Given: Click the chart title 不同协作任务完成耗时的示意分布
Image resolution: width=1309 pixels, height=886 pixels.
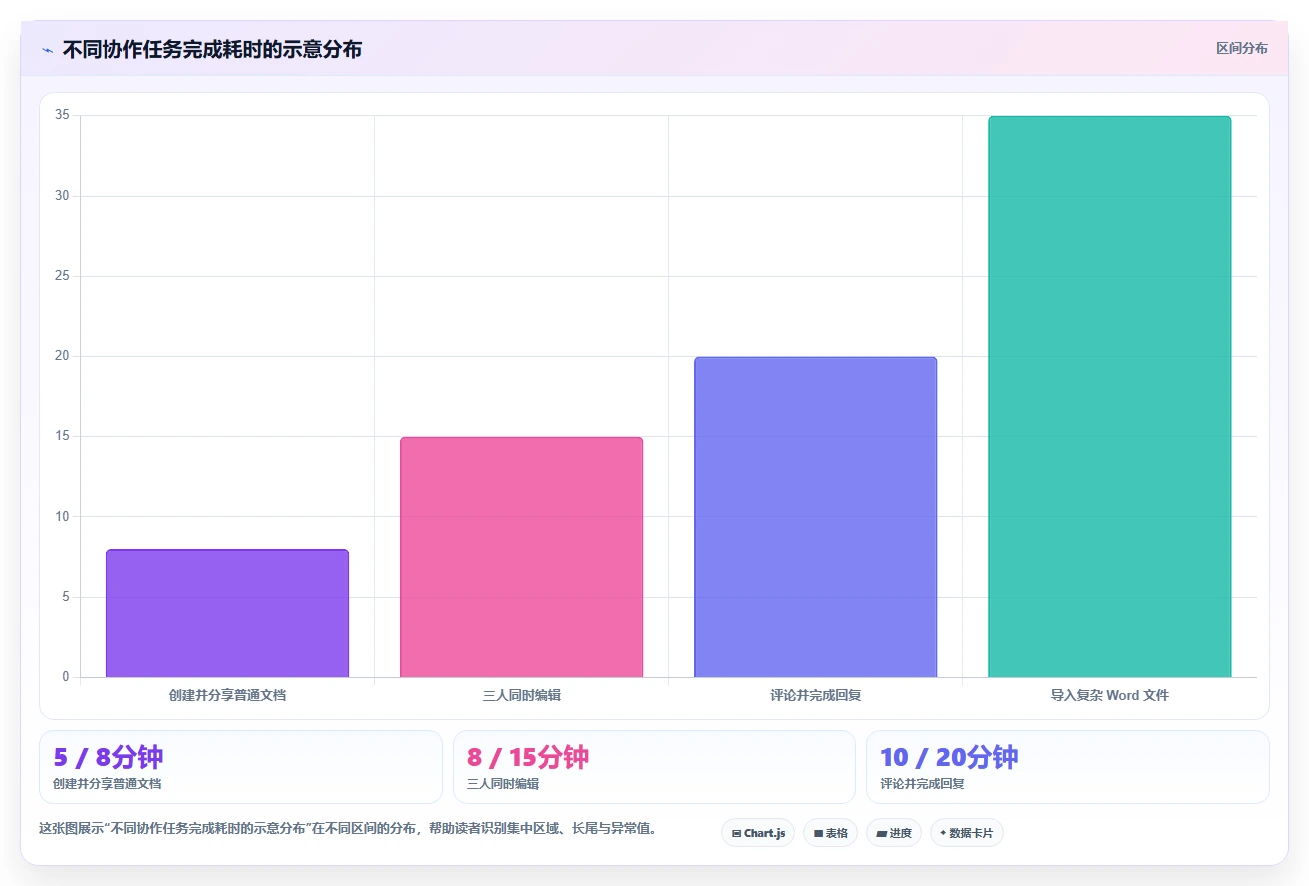Looking at the screenshot, I should tap(212, 49).
